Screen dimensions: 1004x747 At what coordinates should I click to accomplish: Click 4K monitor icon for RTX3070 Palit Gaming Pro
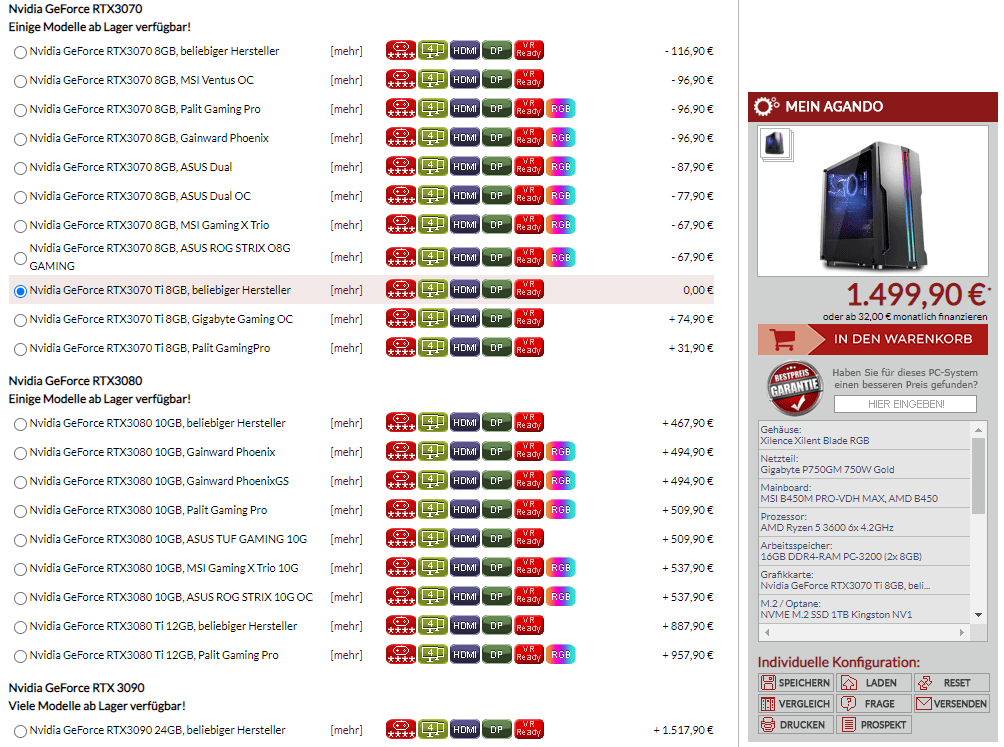[x=433, y=109]
